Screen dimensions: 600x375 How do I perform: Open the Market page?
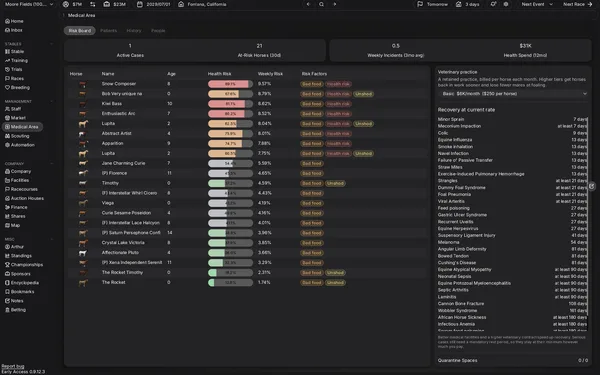tap(15, 118)
